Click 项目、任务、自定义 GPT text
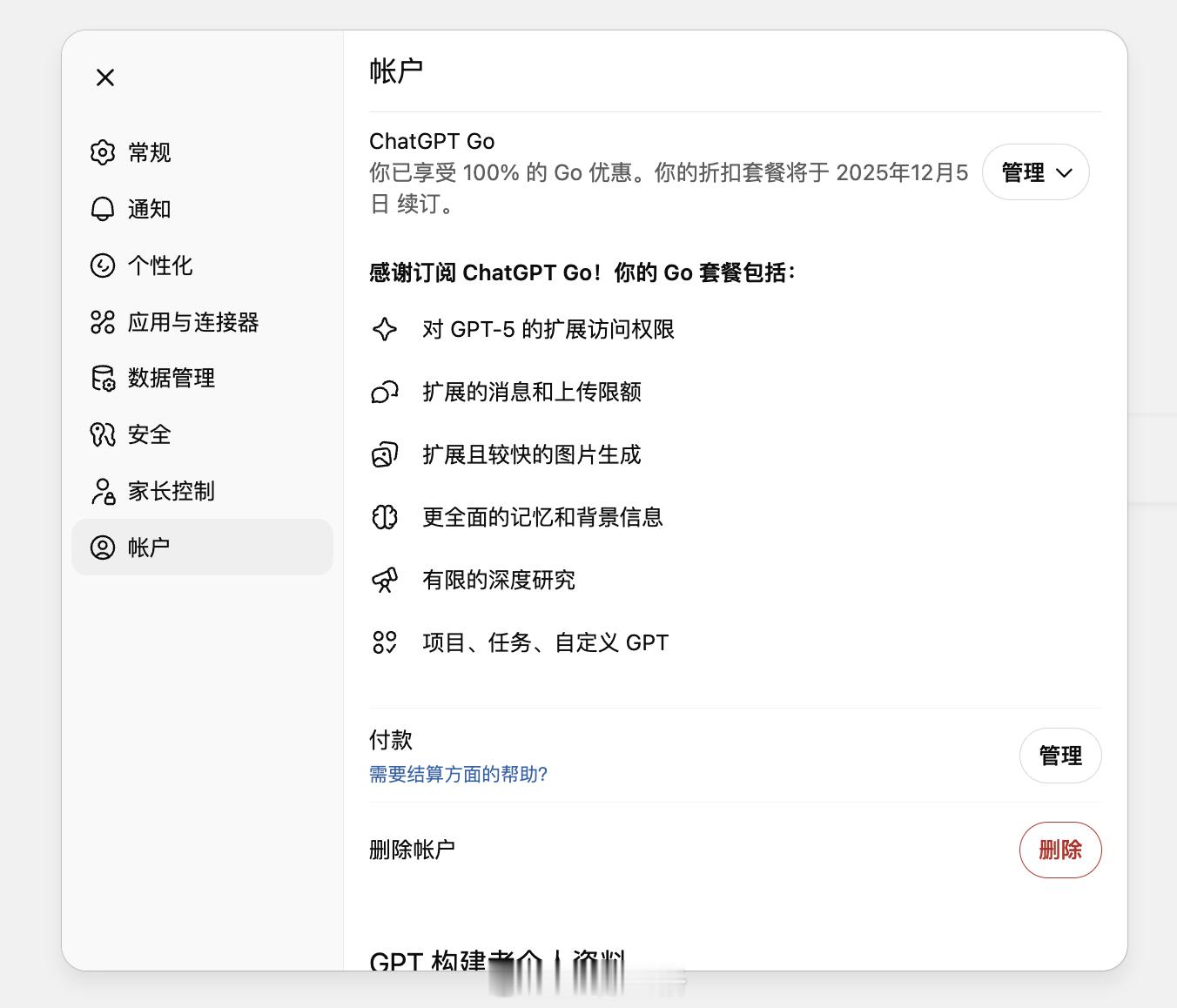Image resolution: width=1177 pixels, height=1008 pixels. (x=546, y=642)
